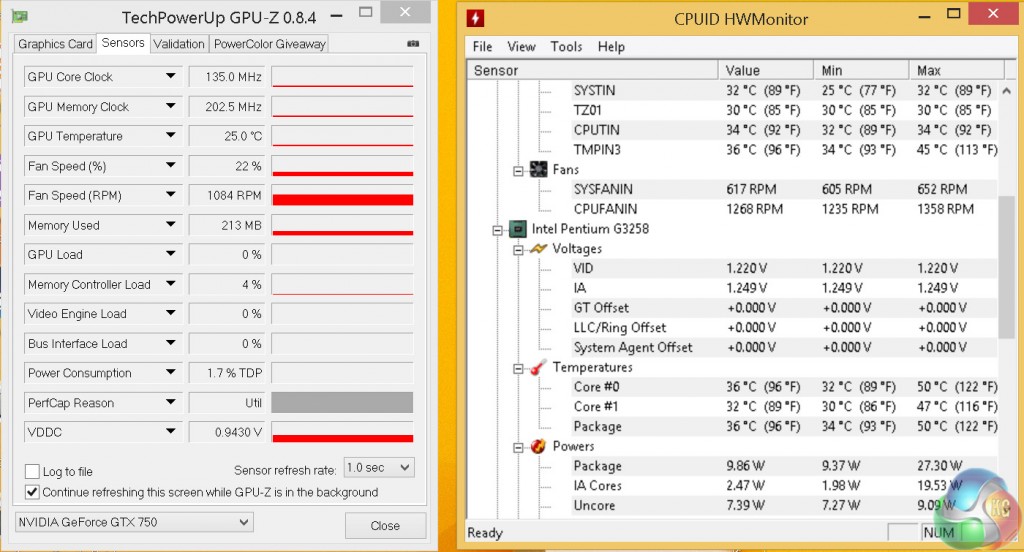Open the Memory Controller Load dropdown
This screenshot has width=1024, height=552.
170,284
